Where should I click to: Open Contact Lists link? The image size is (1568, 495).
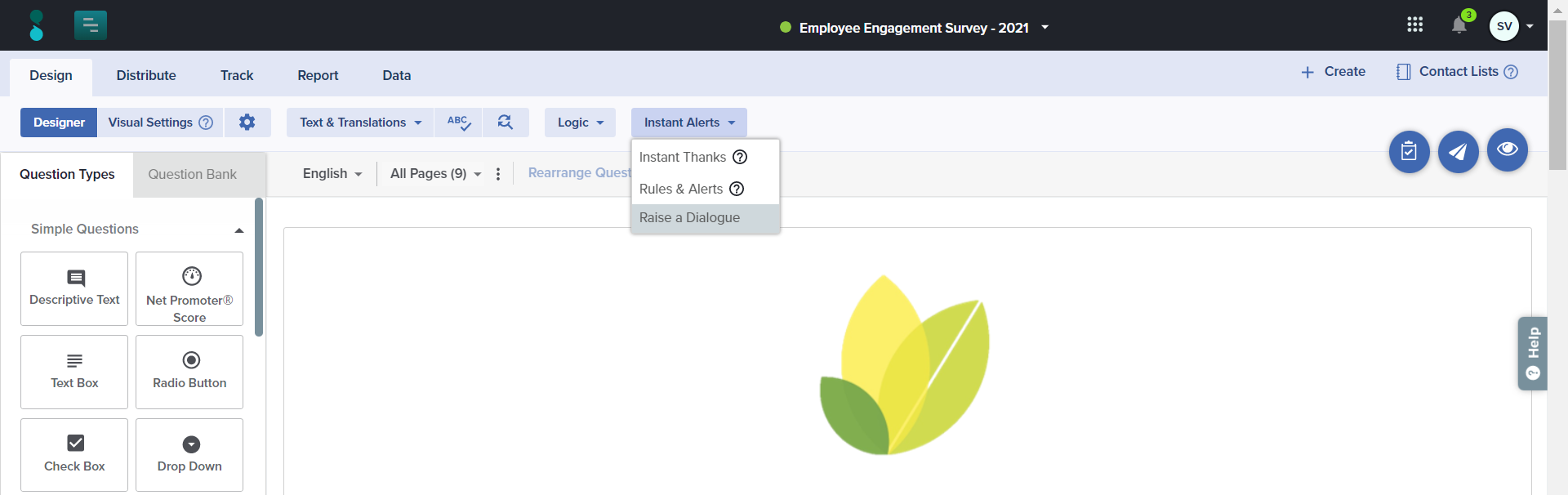(1458, 72)
